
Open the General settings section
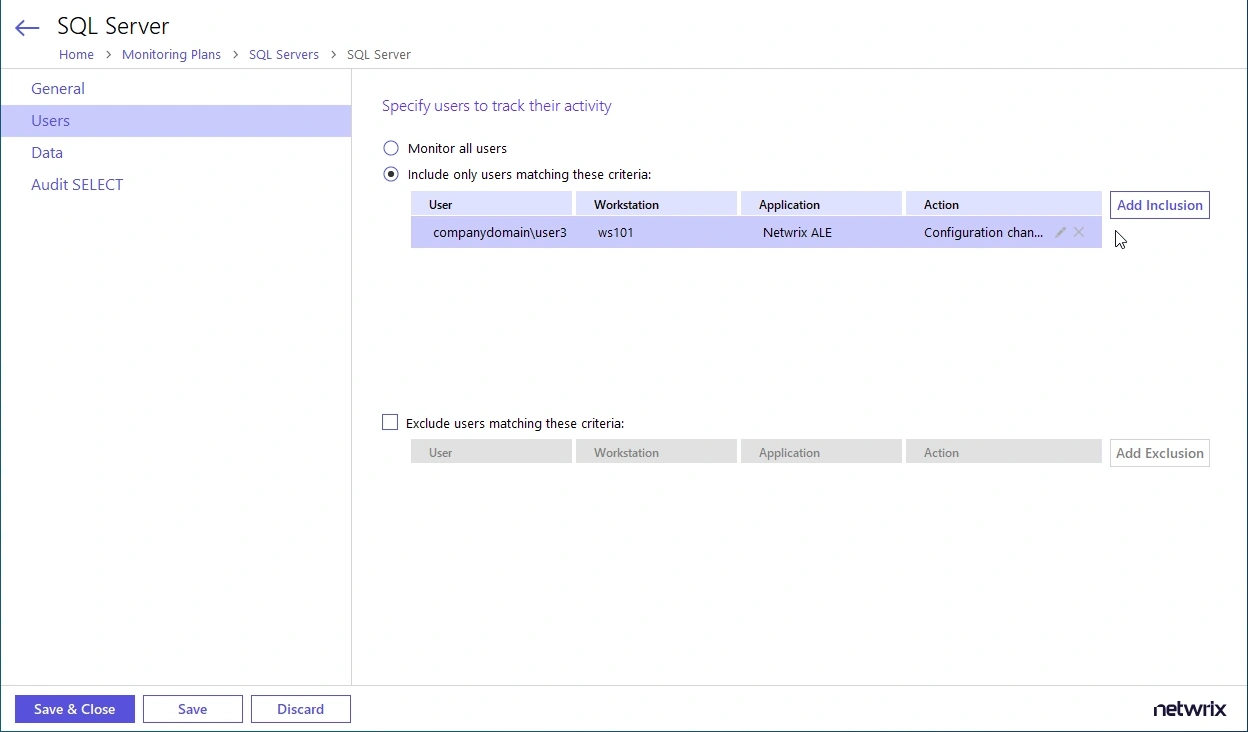point(57,88)
